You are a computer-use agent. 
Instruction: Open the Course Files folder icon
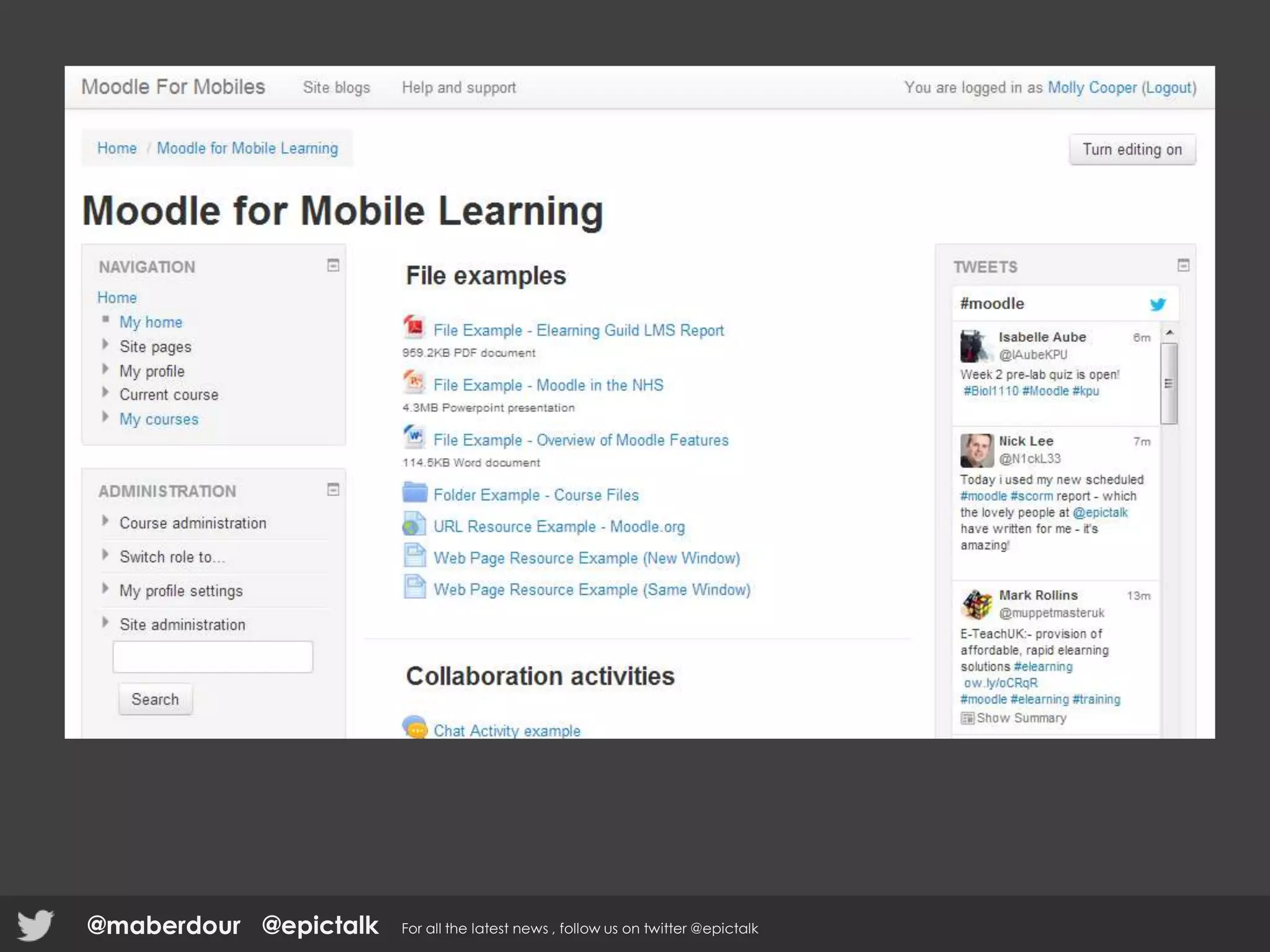pyautogui.click(x=414, y=493)
